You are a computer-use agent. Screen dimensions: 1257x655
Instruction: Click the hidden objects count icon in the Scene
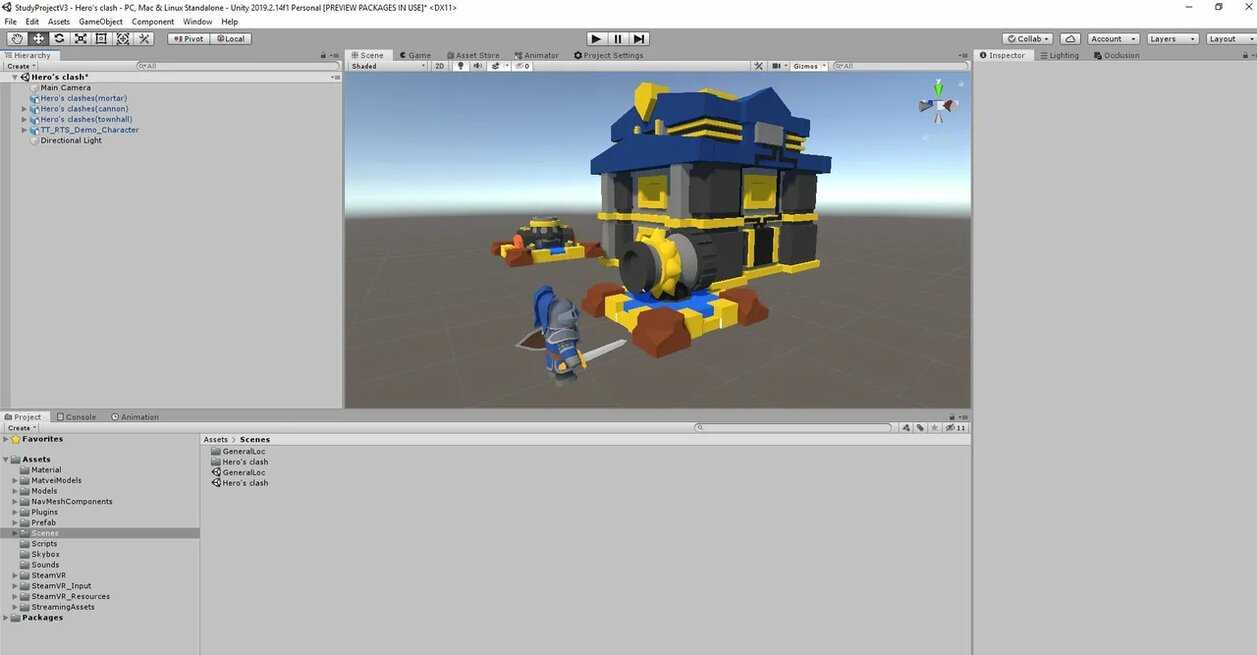click(521, 66)
